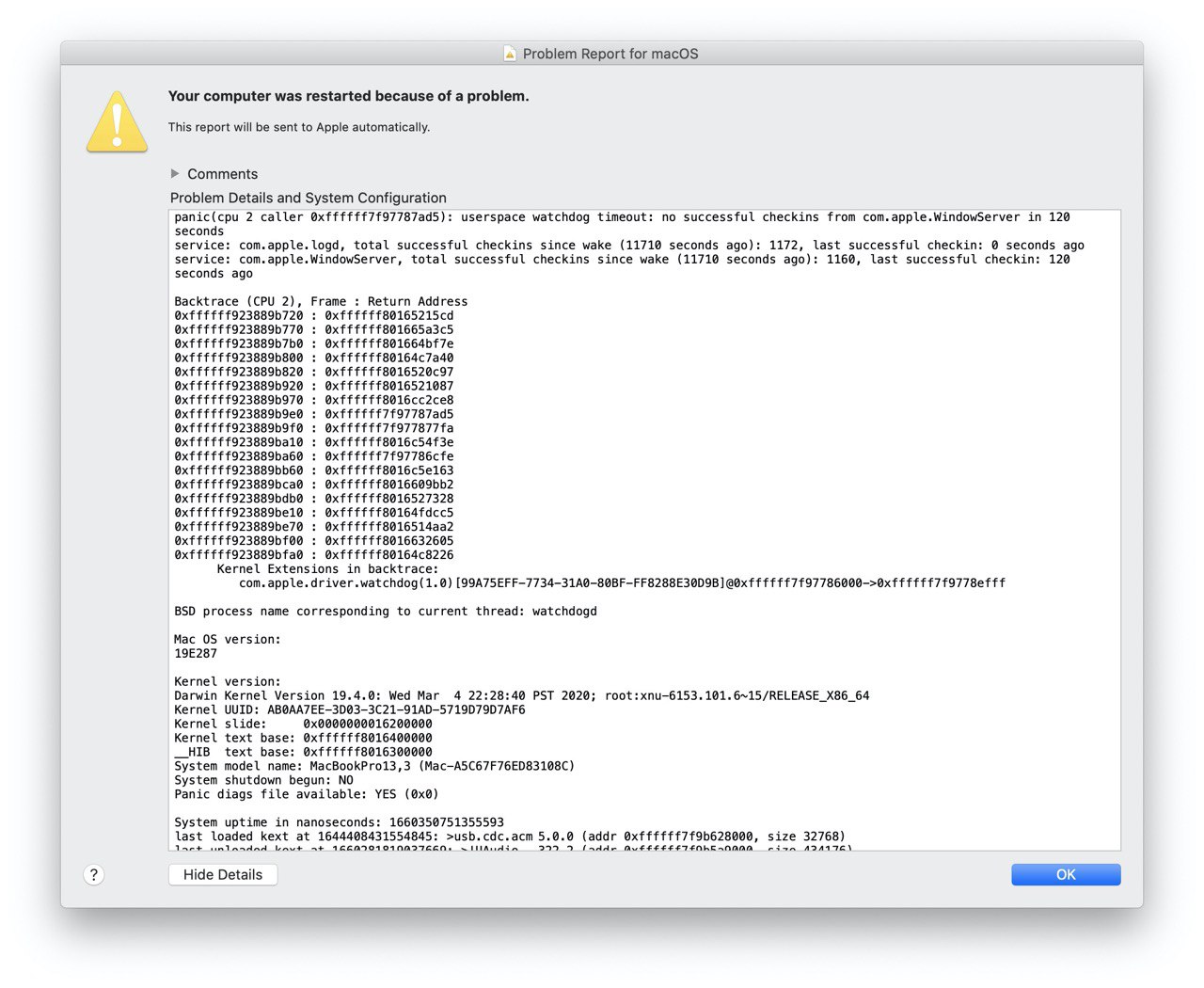Click the 'Kernel slide:' line
The width and height of the screenshot is (1204, 988).
coord(304,725)
